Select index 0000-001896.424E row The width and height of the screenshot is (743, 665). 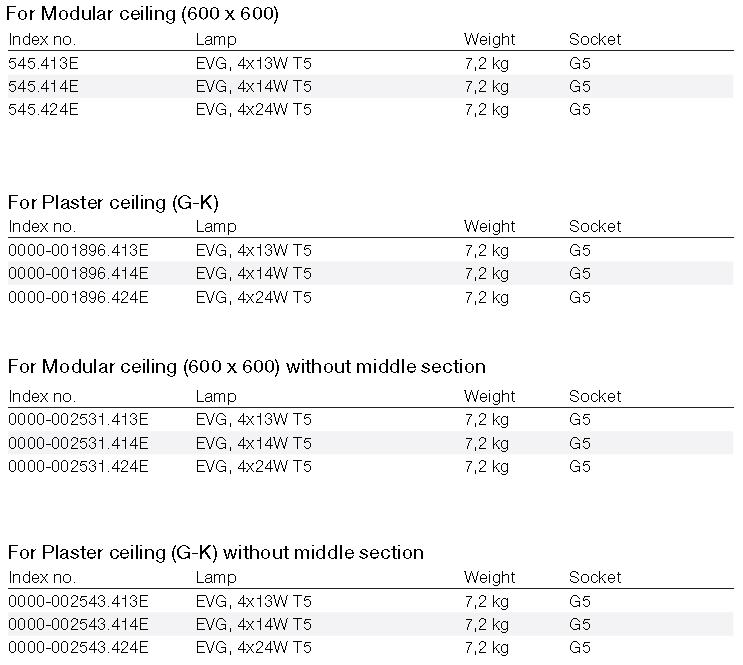tap(371, 297)
